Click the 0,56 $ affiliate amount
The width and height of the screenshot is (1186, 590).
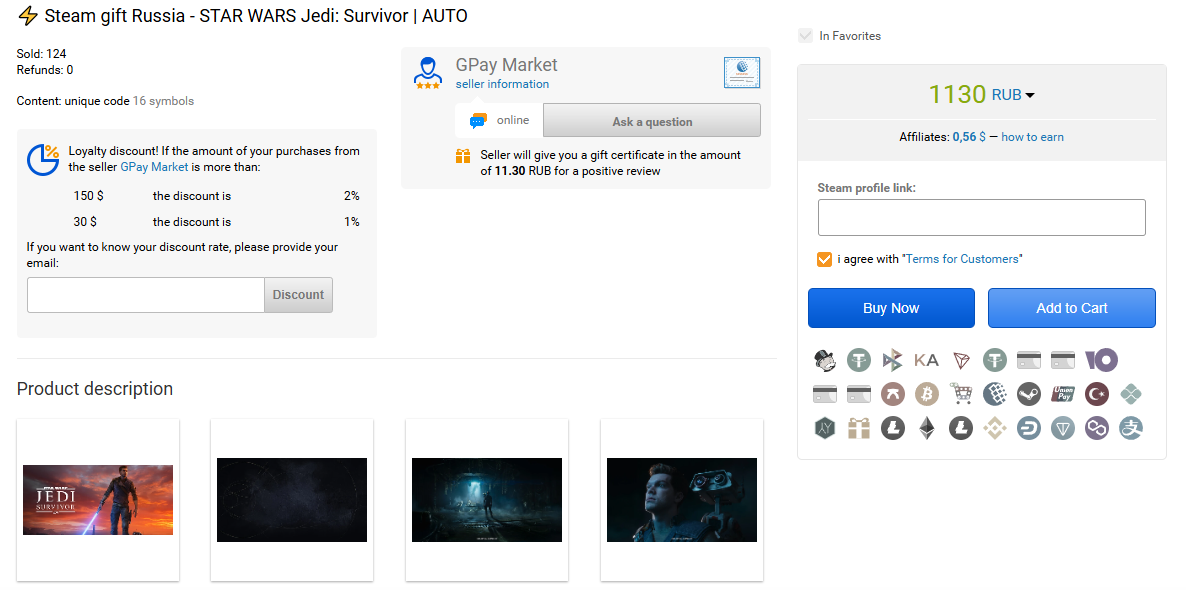[x=969, y=137]
